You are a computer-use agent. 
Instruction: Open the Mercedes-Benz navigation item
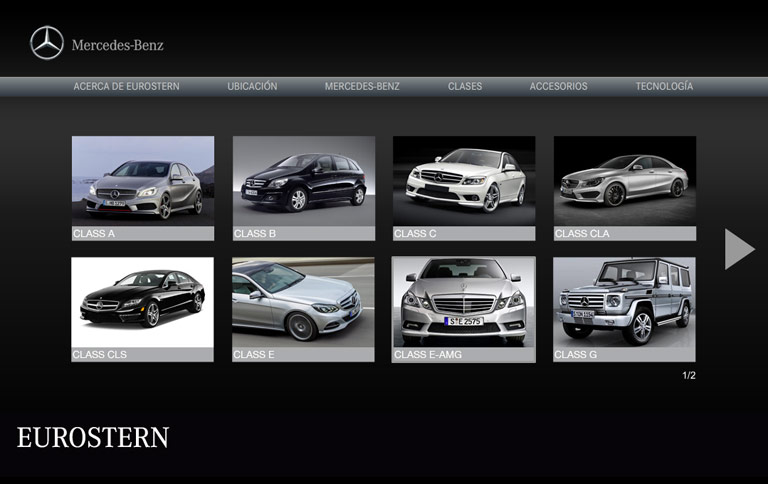pos(362,87)
